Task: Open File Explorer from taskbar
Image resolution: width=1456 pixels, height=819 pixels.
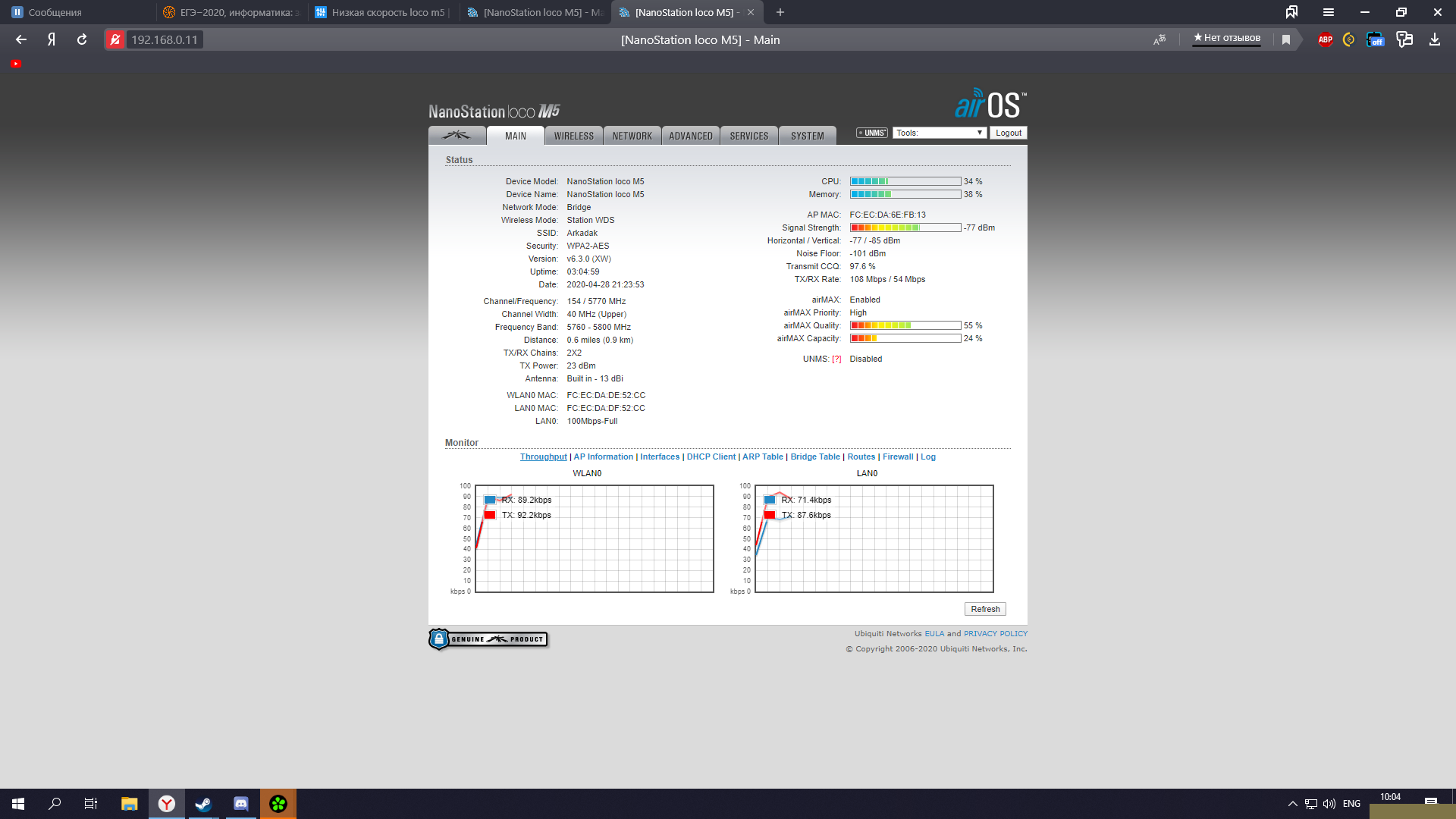Action: click(x=130, y=804)
